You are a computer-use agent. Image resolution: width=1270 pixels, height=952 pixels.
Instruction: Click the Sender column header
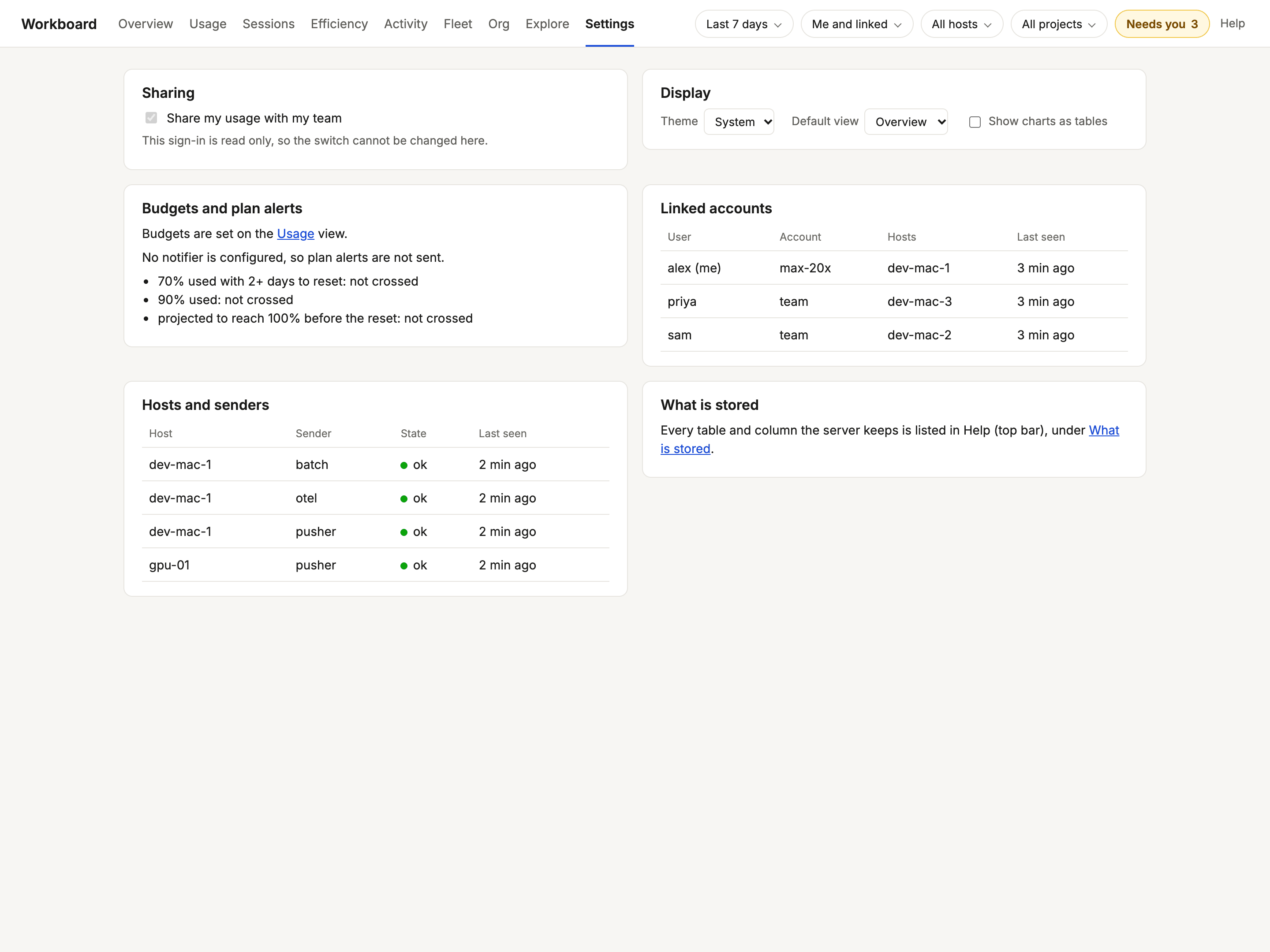(313, 434)
